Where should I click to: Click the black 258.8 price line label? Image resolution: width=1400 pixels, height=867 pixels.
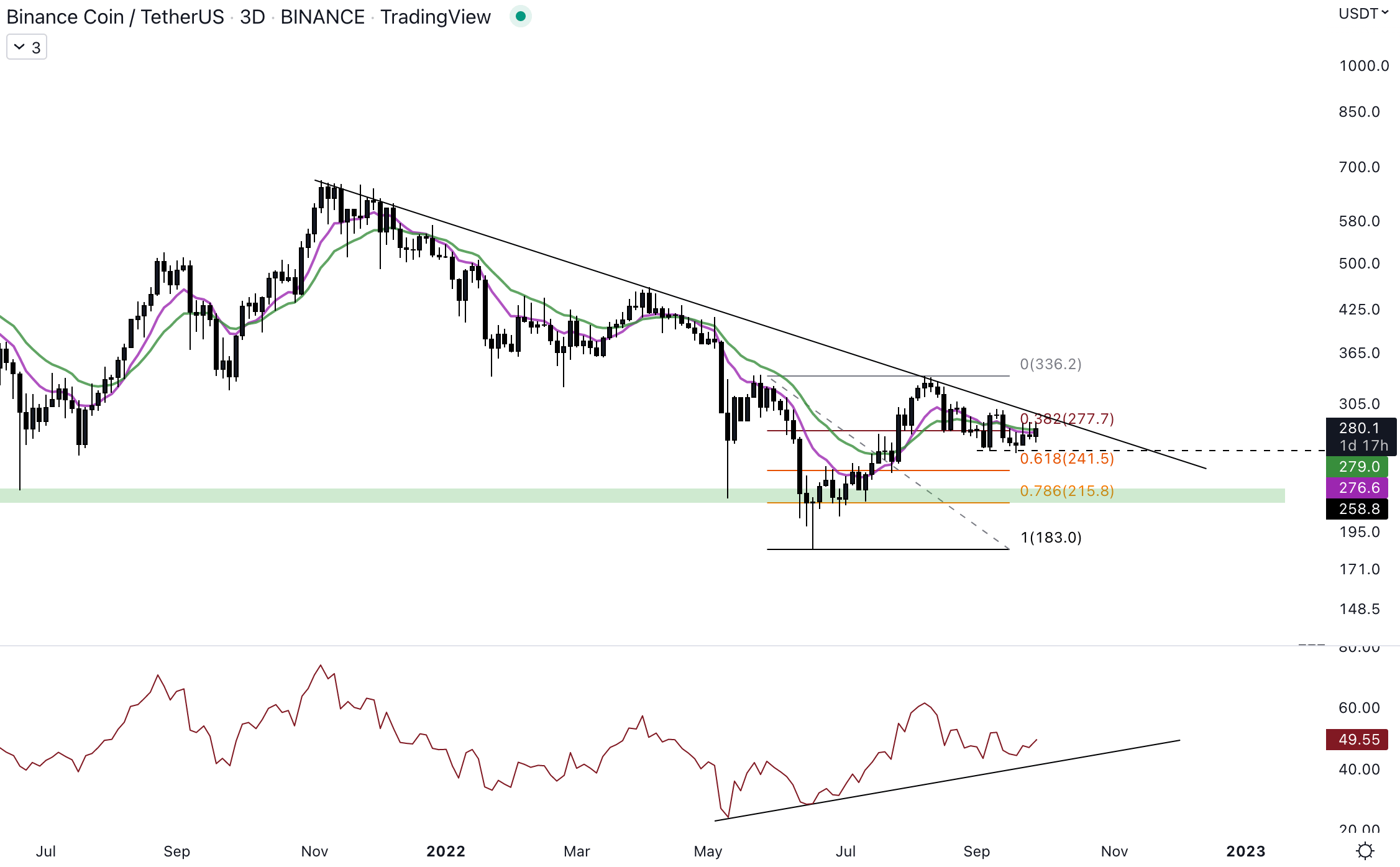pyautogui.click(x=1358, y=509)
